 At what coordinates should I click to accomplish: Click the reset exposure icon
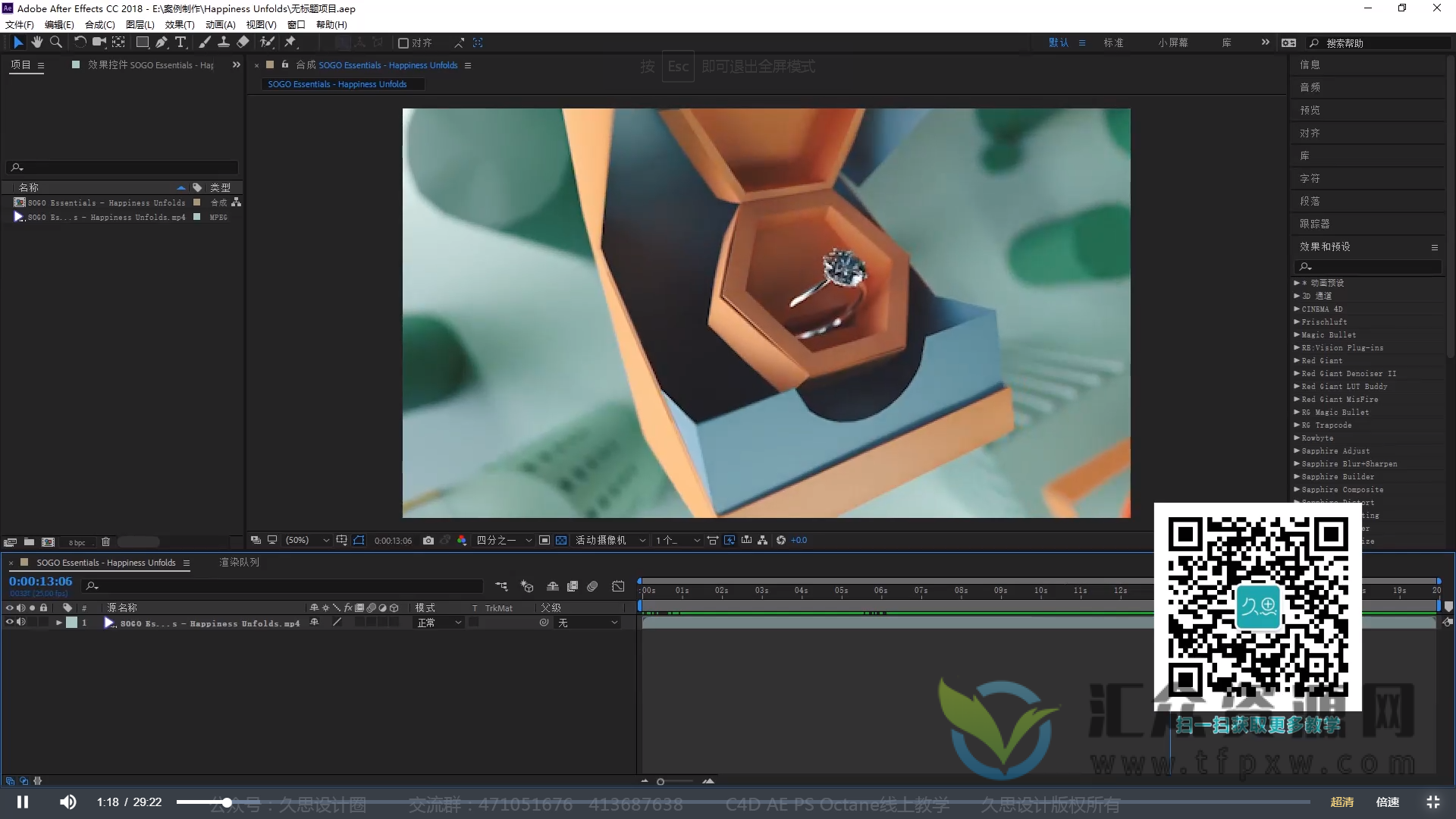pos(781,540)
